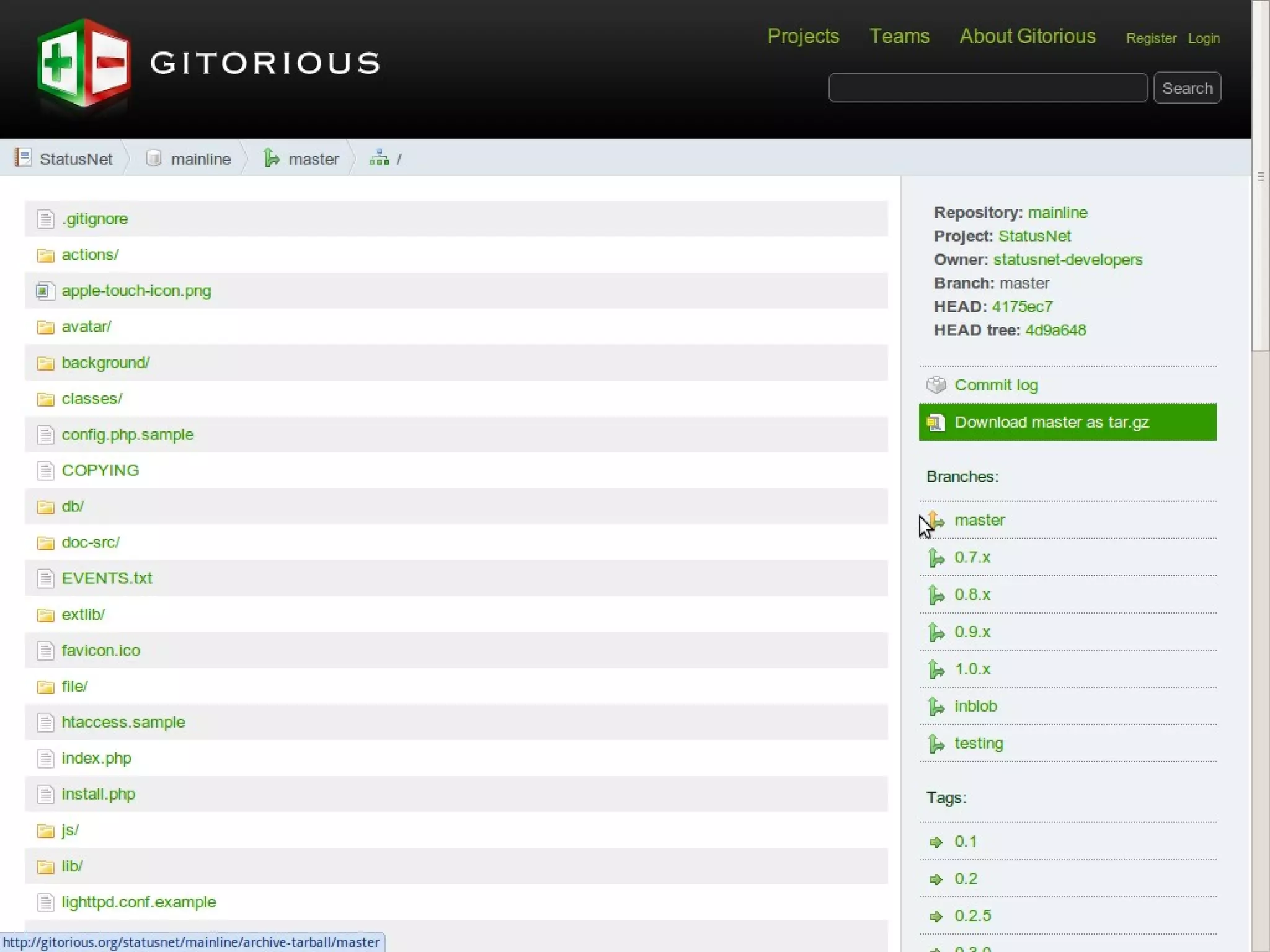This screenshot has width=1270, height=952.
Task: Follow the statusnet-developers owner link
Action: point(1067,260)
